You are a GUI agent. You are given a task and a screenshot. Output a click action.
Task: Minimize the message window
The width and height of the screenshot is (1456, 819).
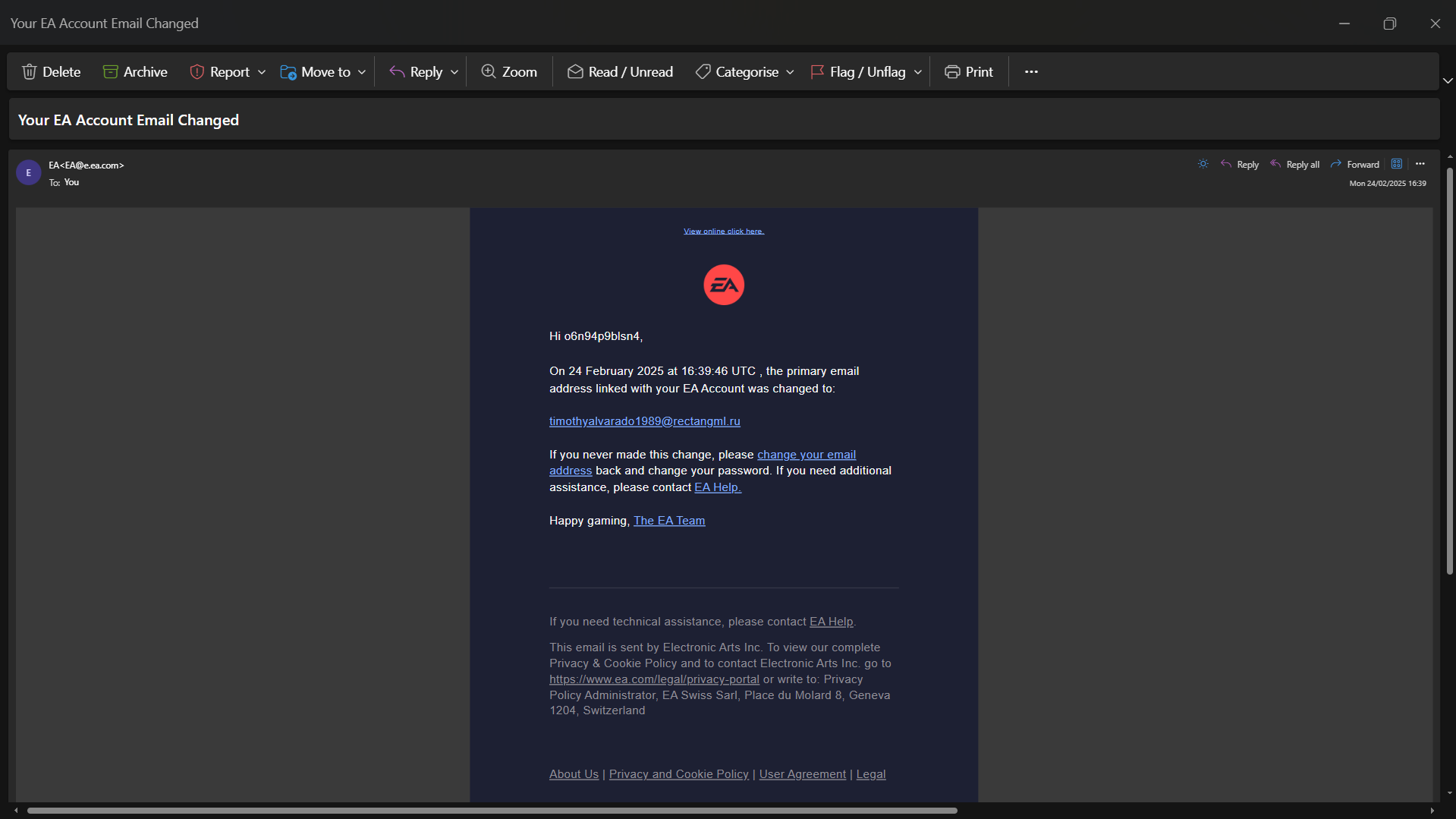point(1344,24)
